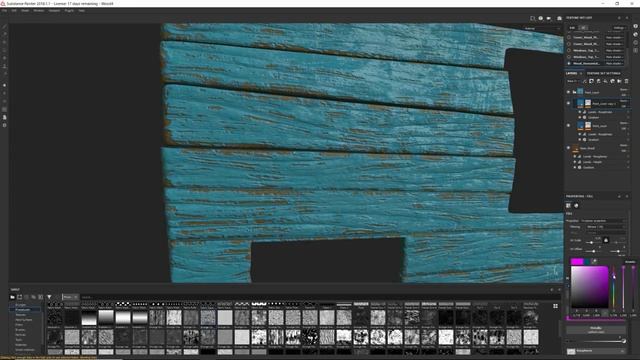
Task: Toggle Levels - Height effect visibility
Action: [575, 162]
